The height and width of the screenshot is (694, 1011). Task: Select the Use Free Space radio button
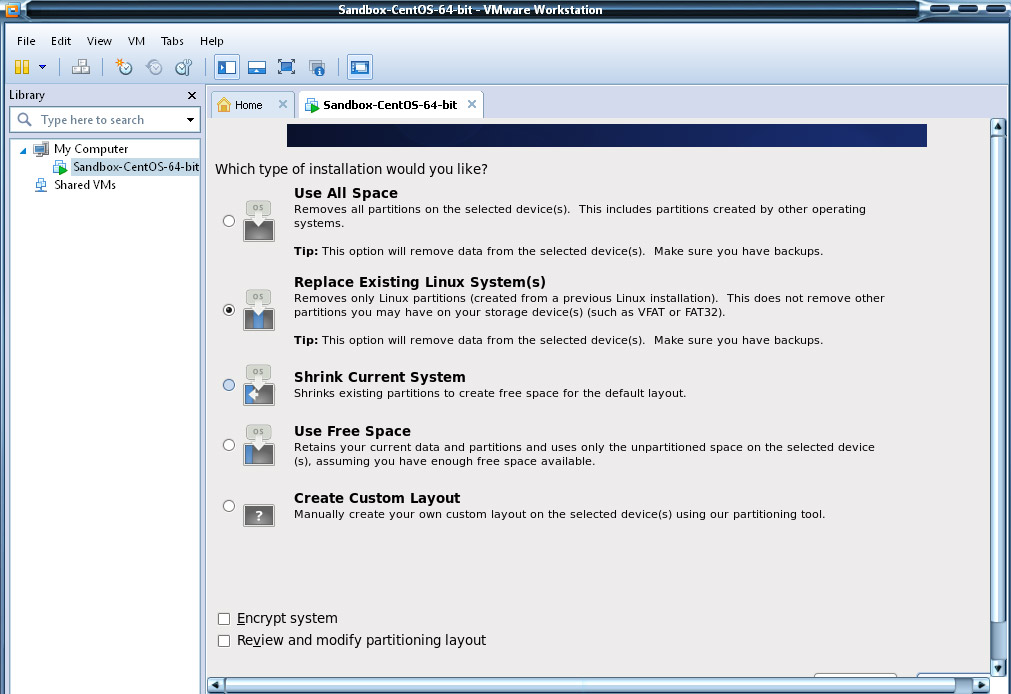[x=229, y=445]
